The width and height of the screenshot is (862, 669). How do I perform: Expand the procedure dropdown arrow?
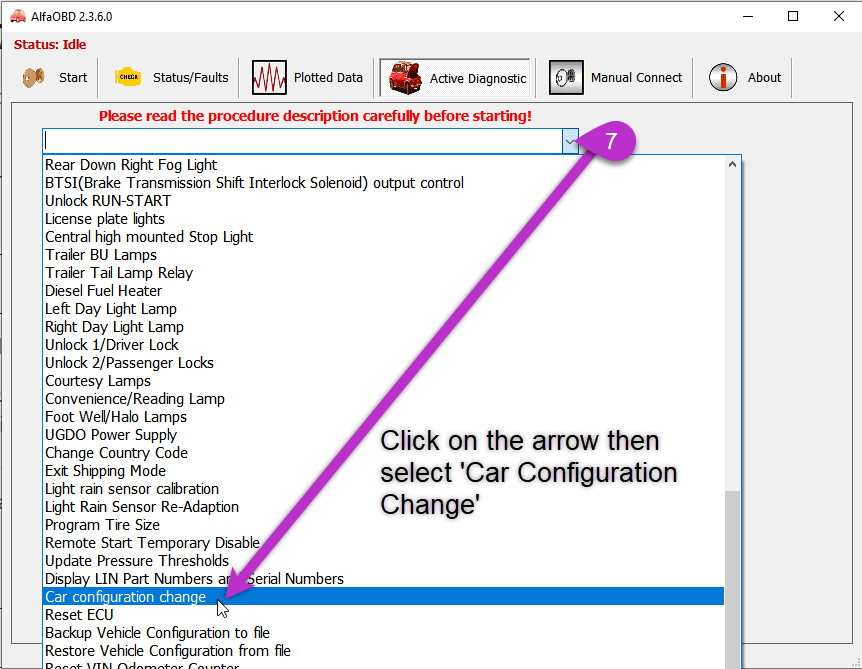(570, 141)
